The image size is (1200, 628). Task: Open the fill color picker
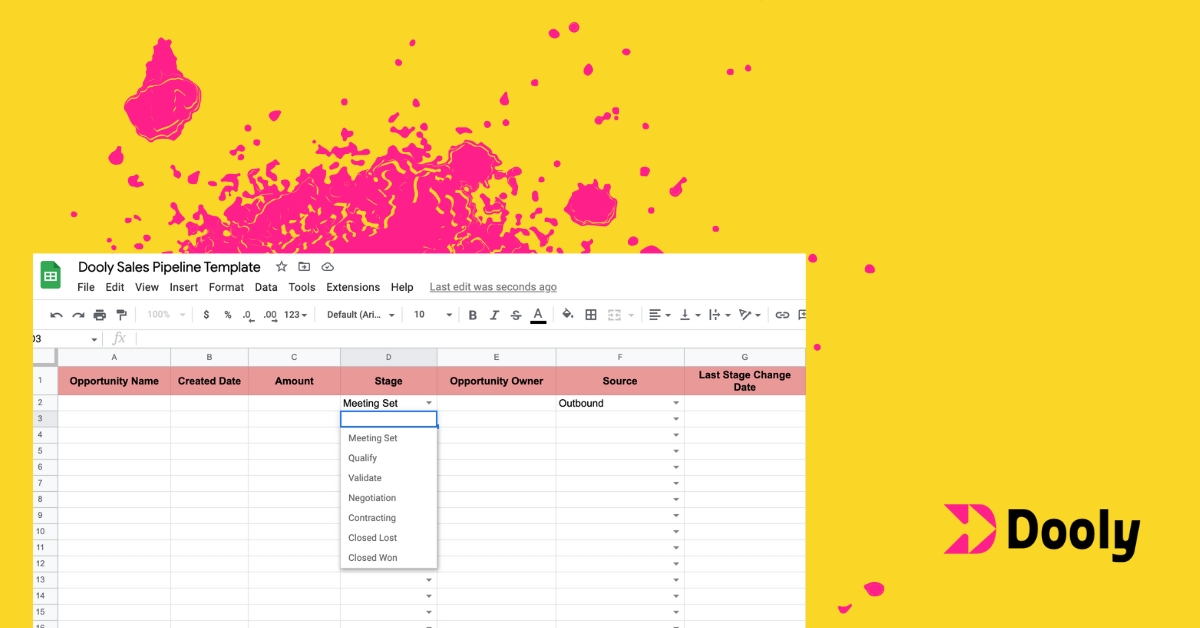pyautogui.click(x=568, y=315)
